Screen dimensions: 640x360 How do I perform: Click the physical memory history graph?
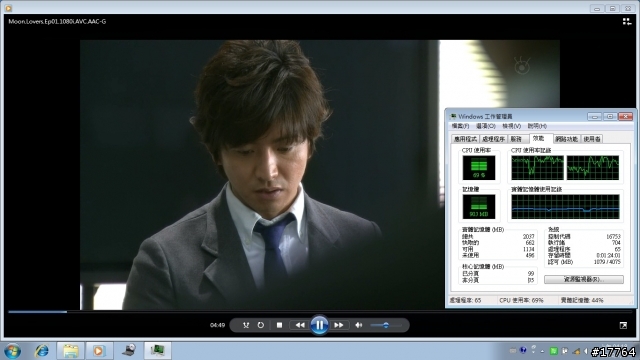pyautogui.click(x=565, y=207)
